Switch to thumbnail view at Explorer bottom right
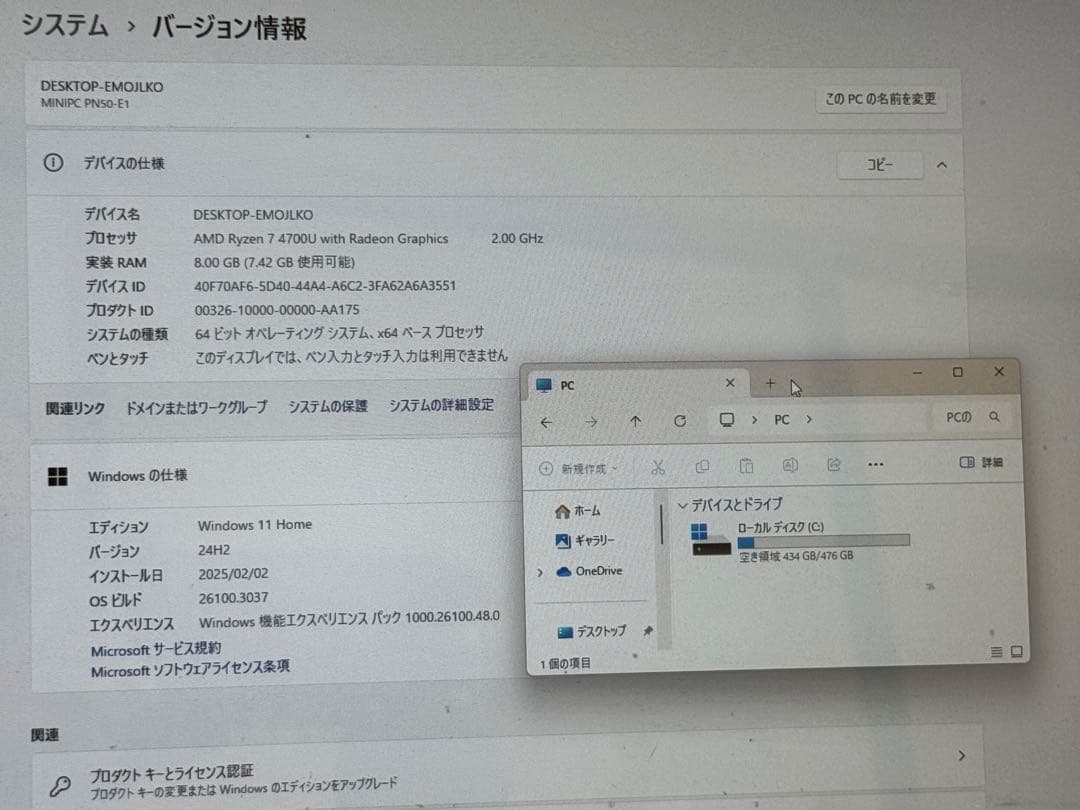The width and height of the screenshot is (1080, 810). [x=1016, y=651]
